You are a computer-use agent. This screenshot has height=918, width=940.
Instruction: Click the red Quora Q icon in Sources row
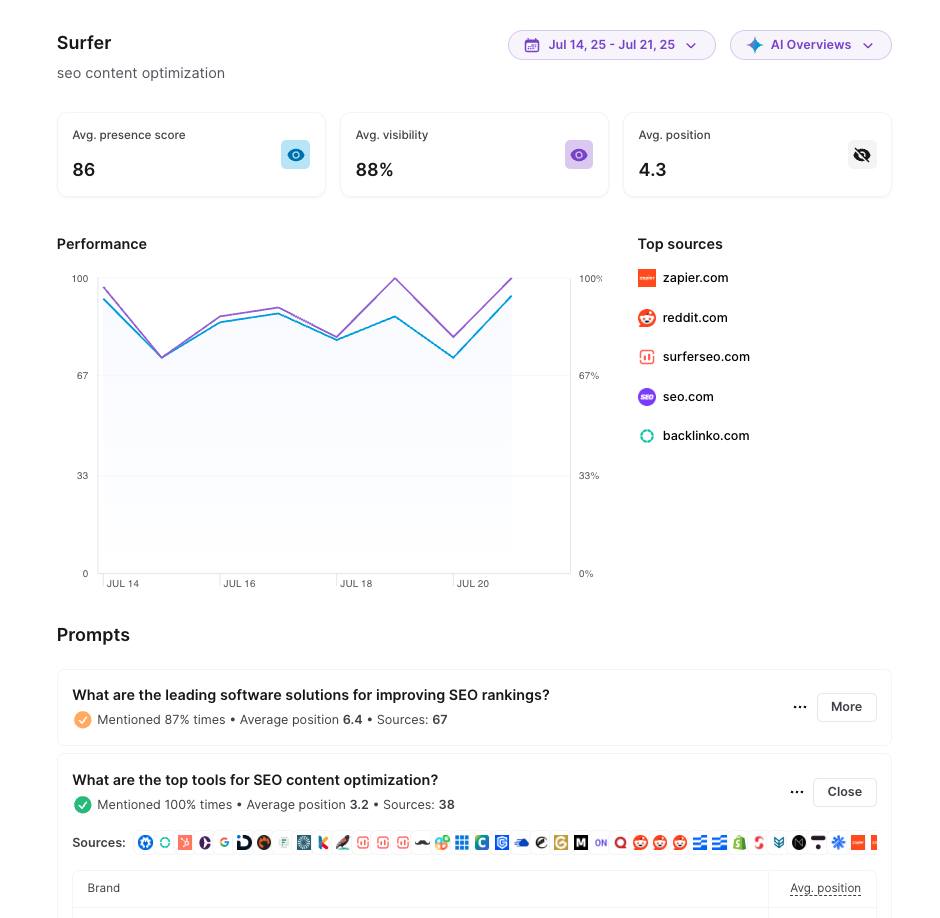[620, 842]
